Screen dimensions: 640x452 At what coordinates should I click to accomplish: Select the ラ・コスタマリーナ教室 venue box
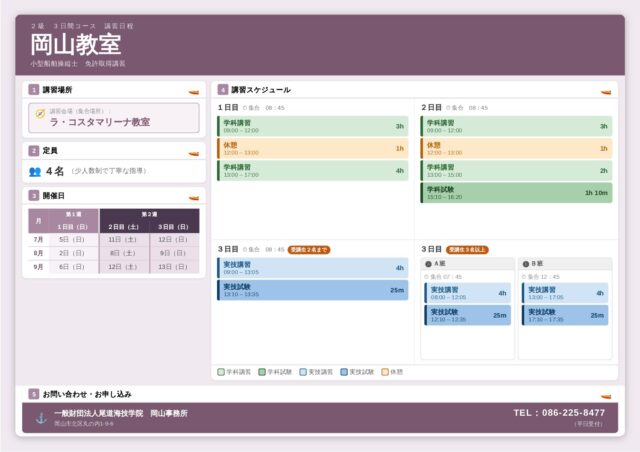tap(114, 118)
